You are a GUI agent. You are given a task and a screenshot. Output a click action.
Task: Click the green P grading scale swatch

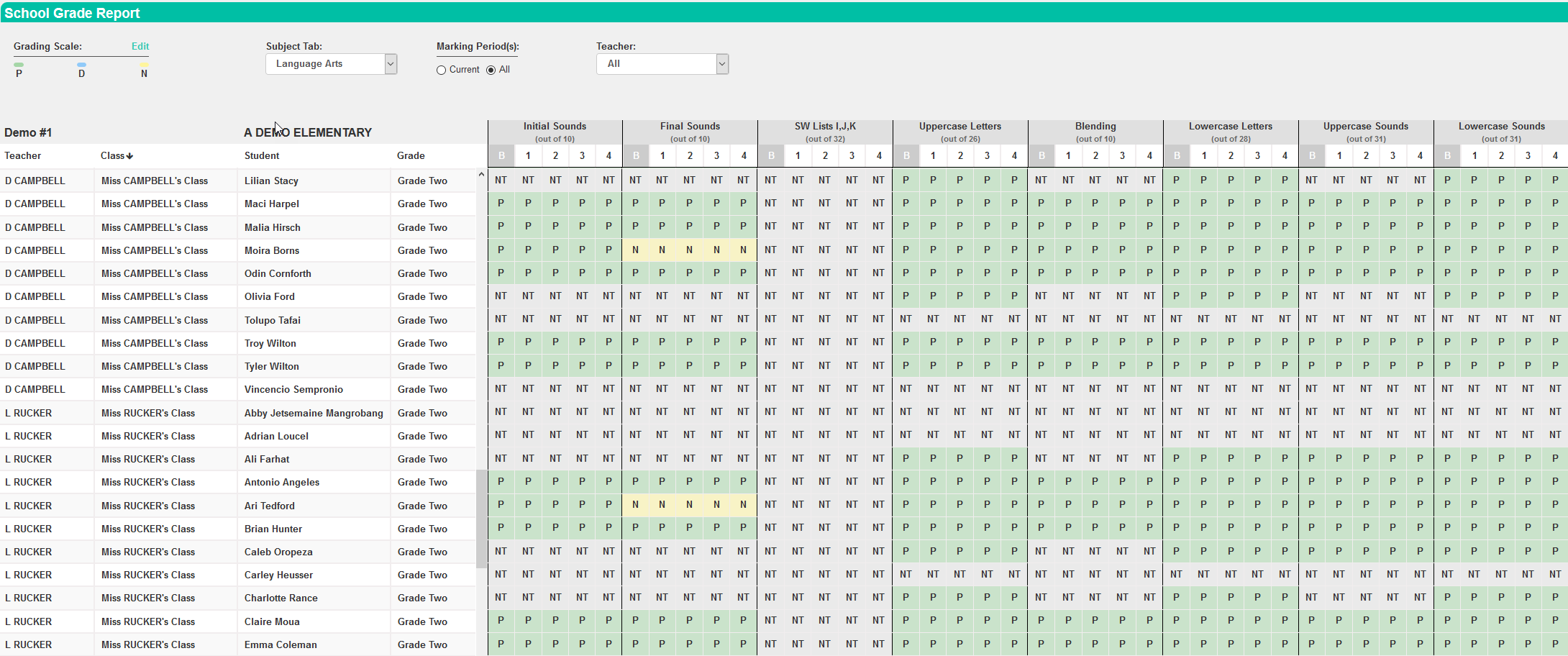(x=19, y=65)
